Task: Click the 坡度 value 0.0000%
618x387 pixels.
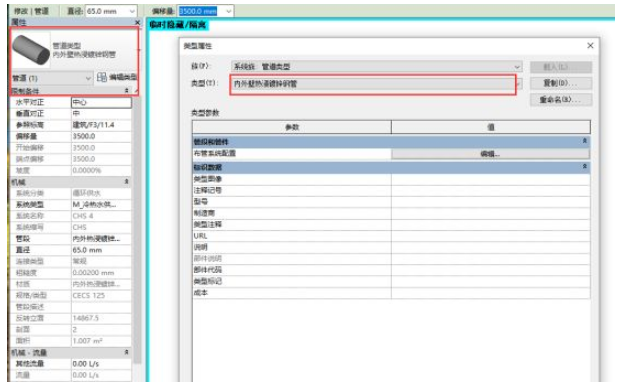Action: [101, 171]
